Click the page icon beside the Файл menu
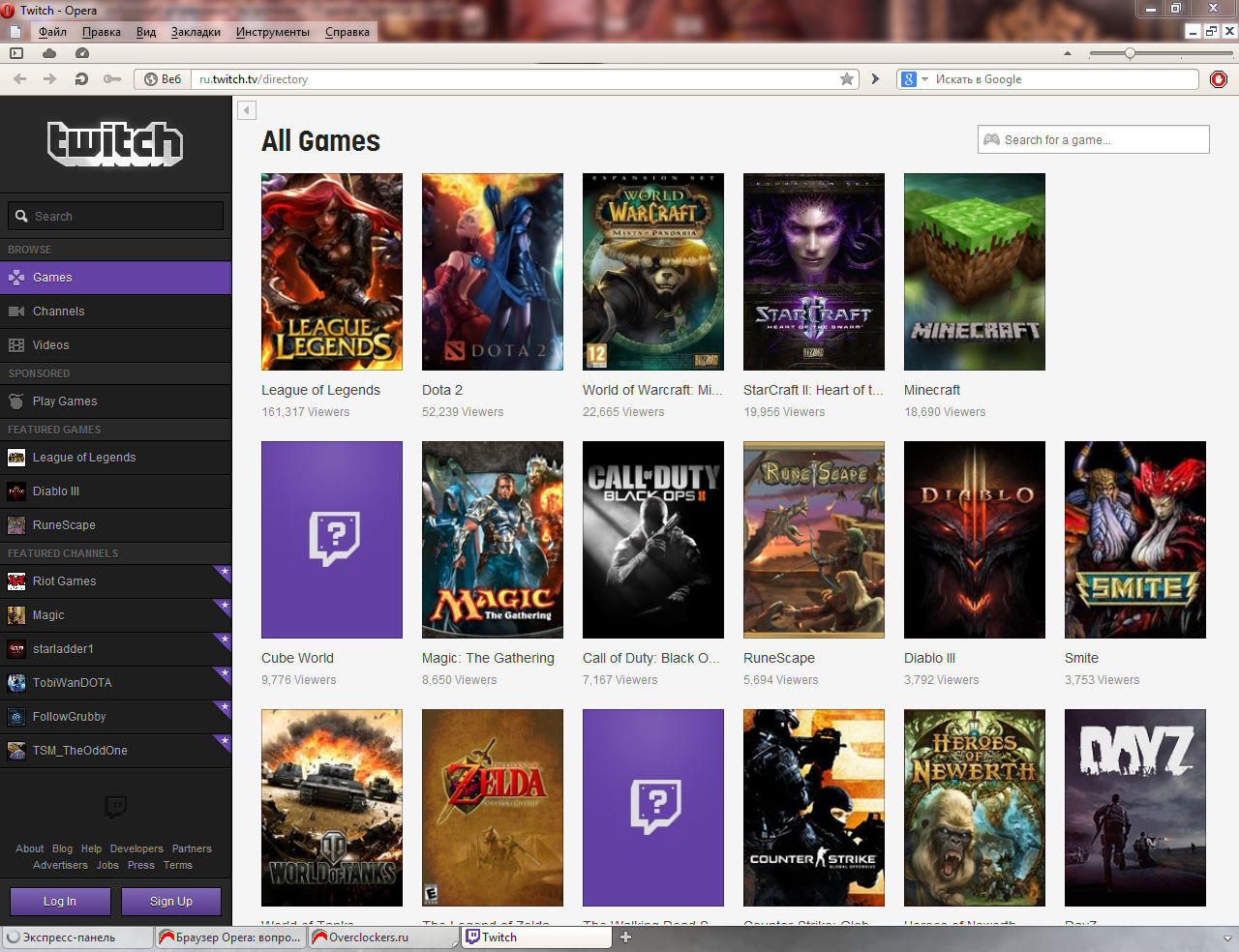1239x952 pixels. (15, 32)
